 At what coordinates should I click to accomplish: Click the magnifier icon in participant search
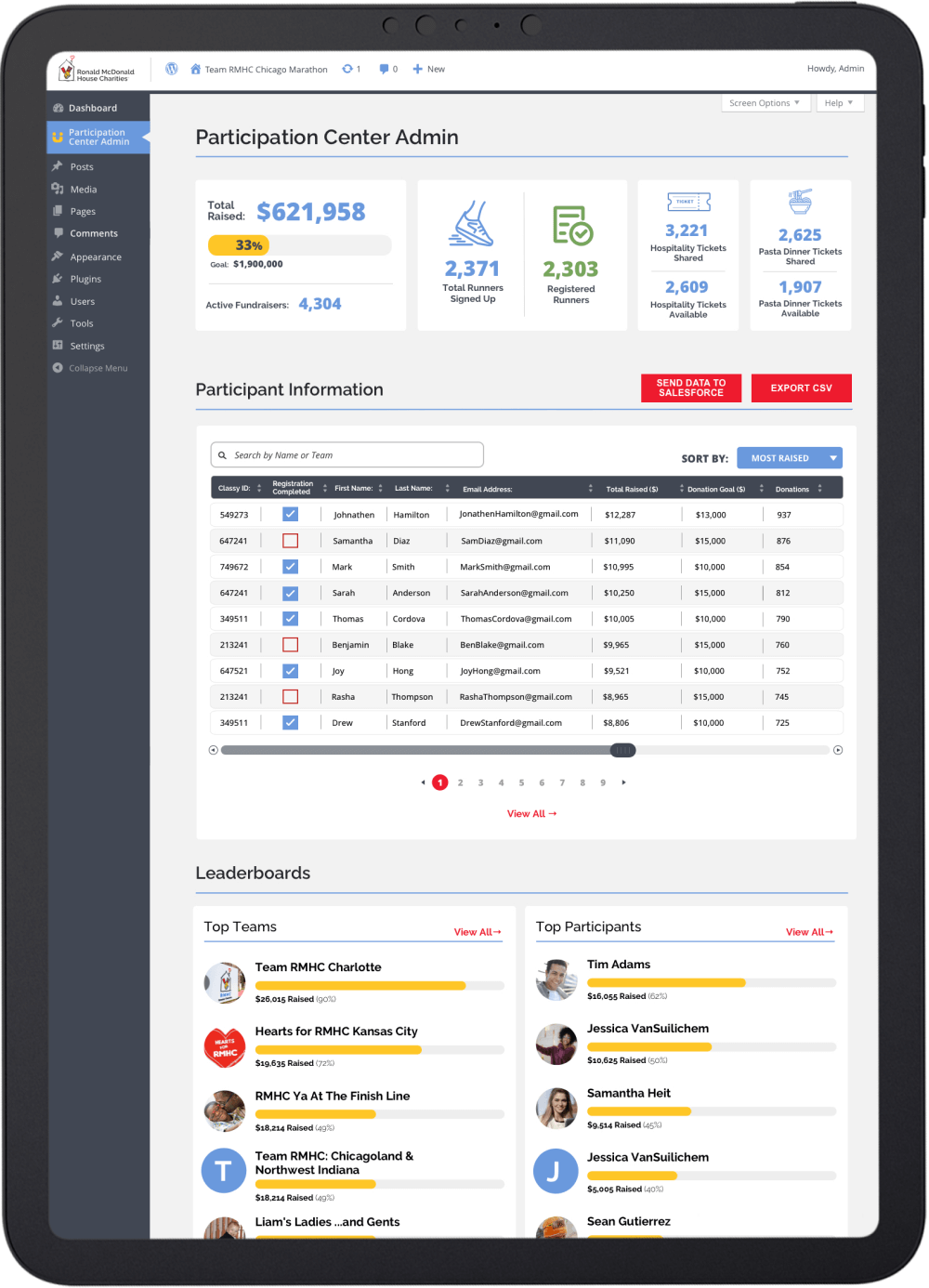(223, 455)
